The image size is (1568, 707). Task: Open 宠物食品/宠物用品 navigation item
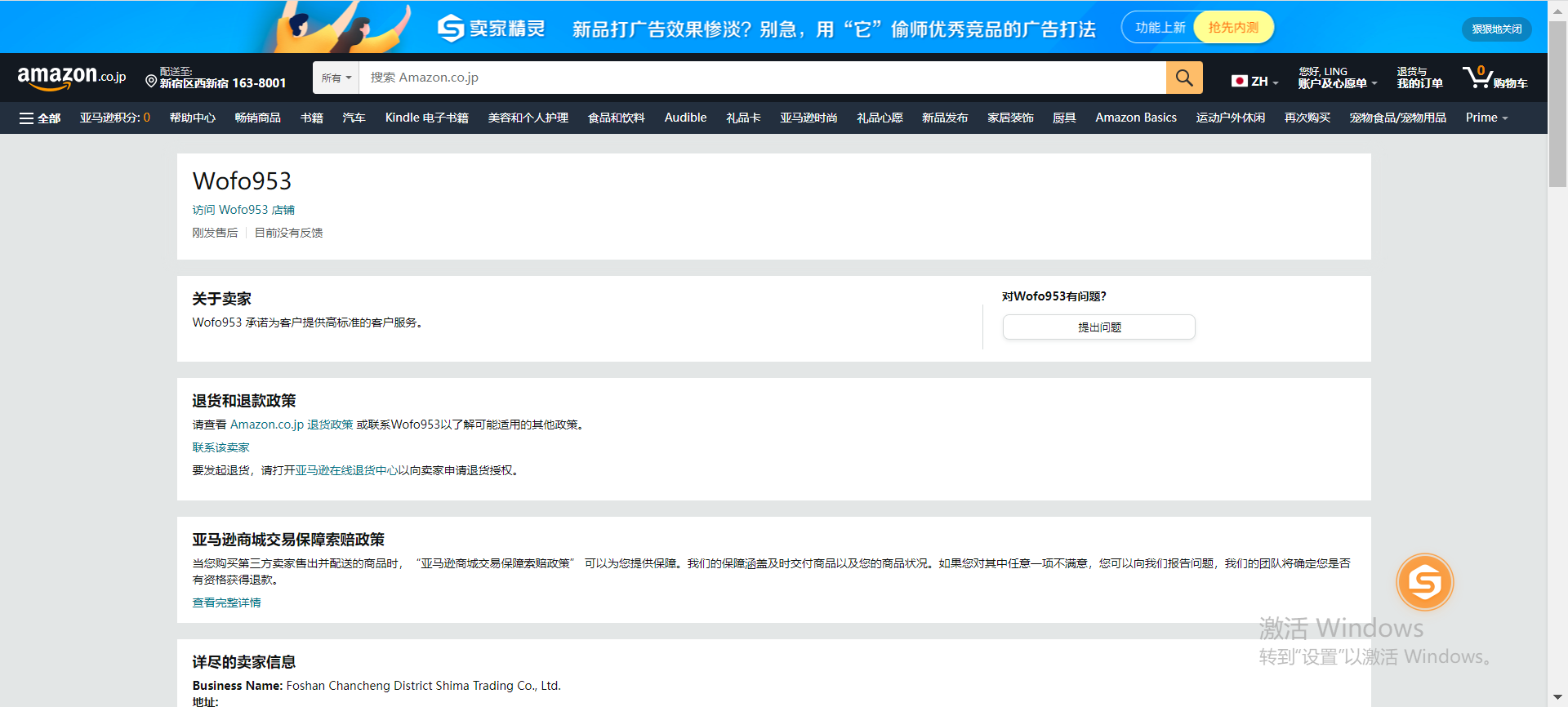1398,118
